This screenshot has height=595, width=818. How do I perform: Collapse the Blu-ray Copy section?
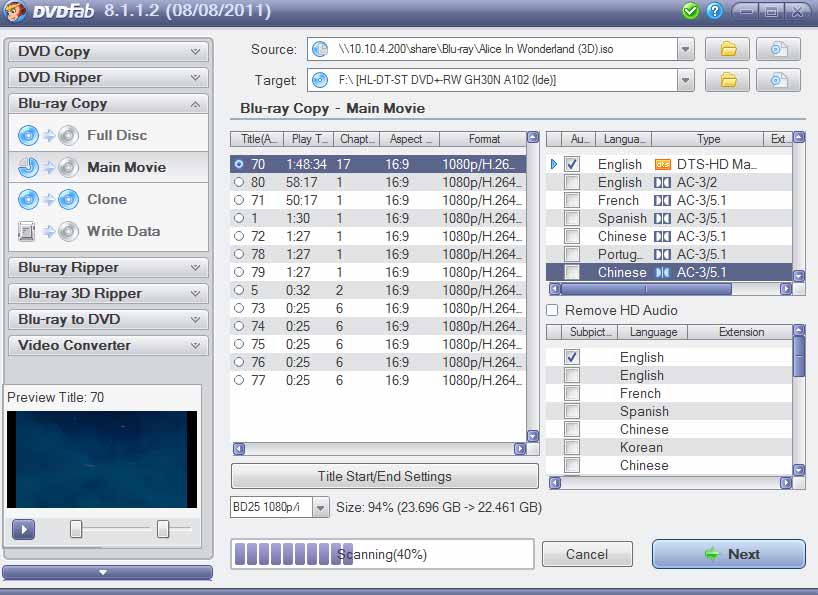point(108,104)
